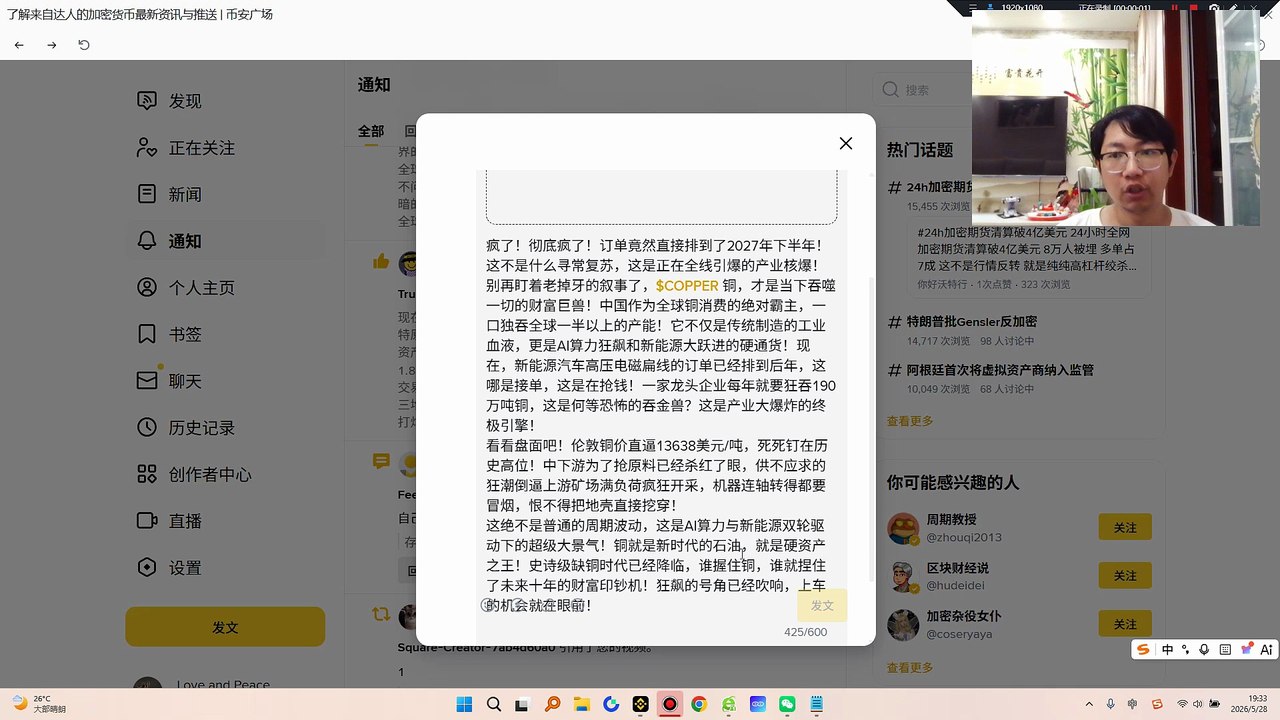Viewport: 1280px width, 720px height.
Task: Click the yellow 发文 button in sidebar
Action: 225,628
